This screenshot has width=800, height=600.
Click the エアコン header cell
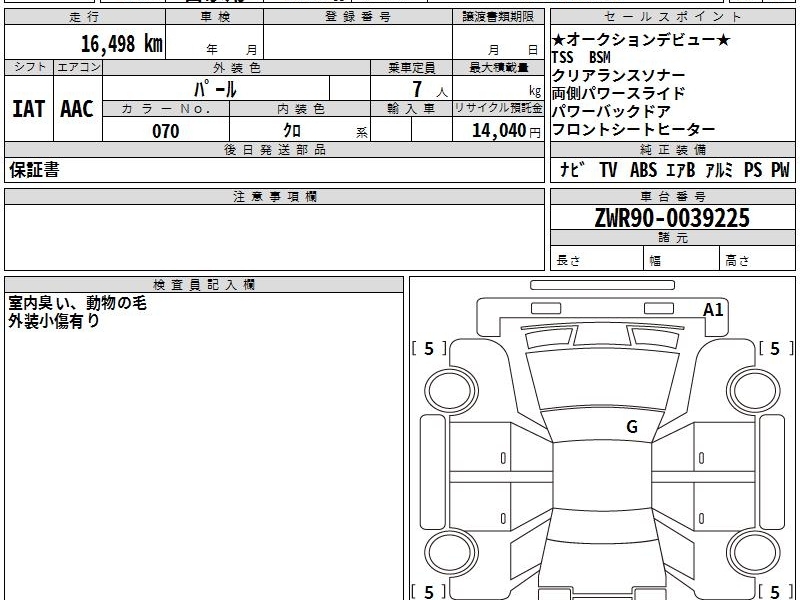(78, 67)
